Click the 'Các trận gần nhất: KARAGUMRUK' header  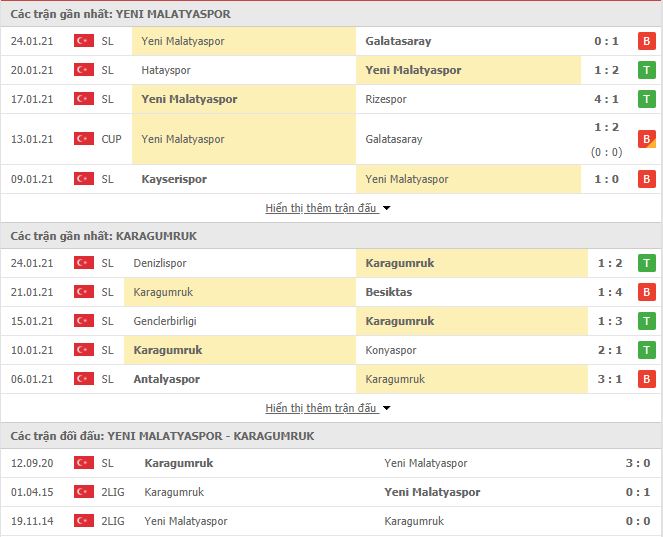tap(104, 236)
